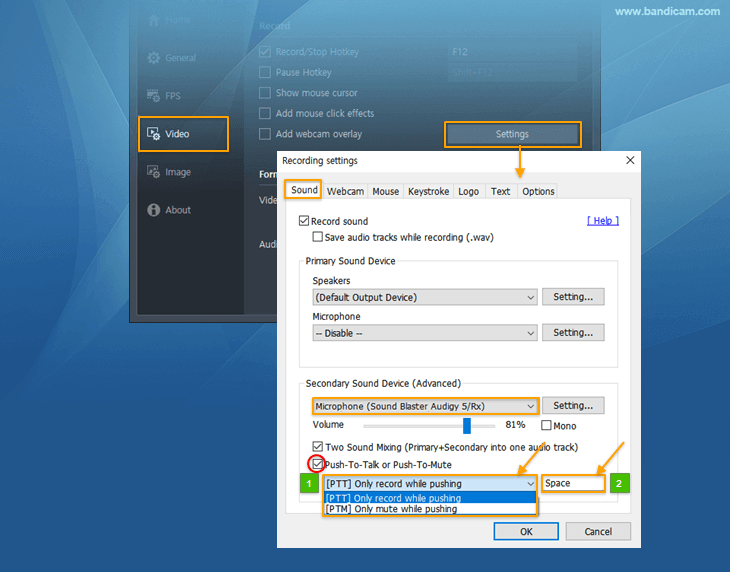Uncheck Two Sound Mixing option
This screenshot has width=730, height=572.
pyautogui.click(x=318, y=447)
